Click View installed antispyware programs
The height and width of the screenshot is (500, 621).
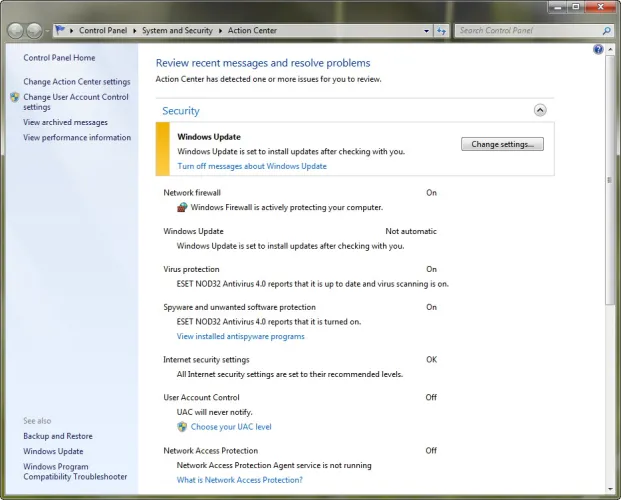click(x=241, y=336)
